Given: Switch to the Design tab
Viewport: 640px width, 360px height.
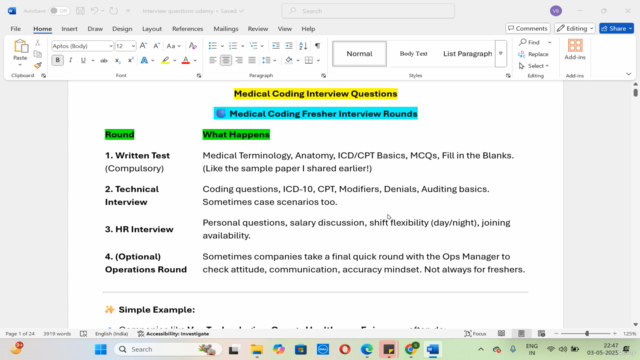Looking at the screenshot, I should pyautogui.click(x=122, y=29).
